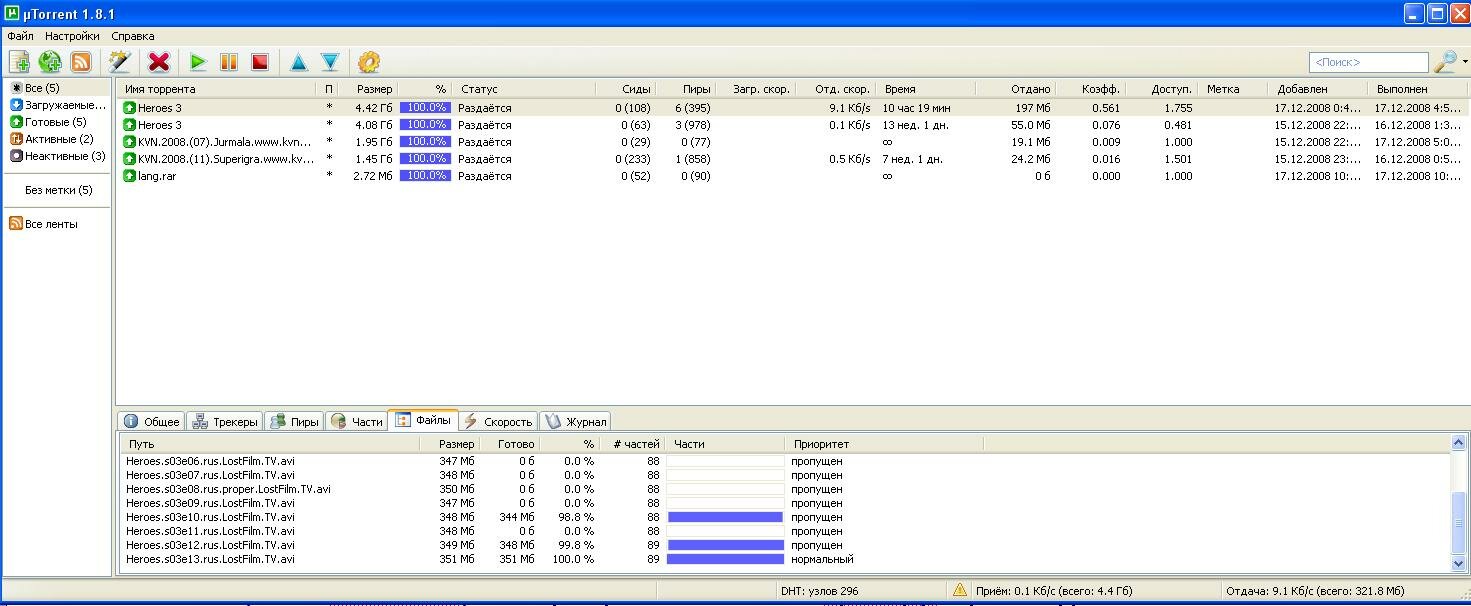Click the green Start torrent icon
The width and height of the screenshot is (1471, 606).
pyautogui.click(x=198, y=62)
